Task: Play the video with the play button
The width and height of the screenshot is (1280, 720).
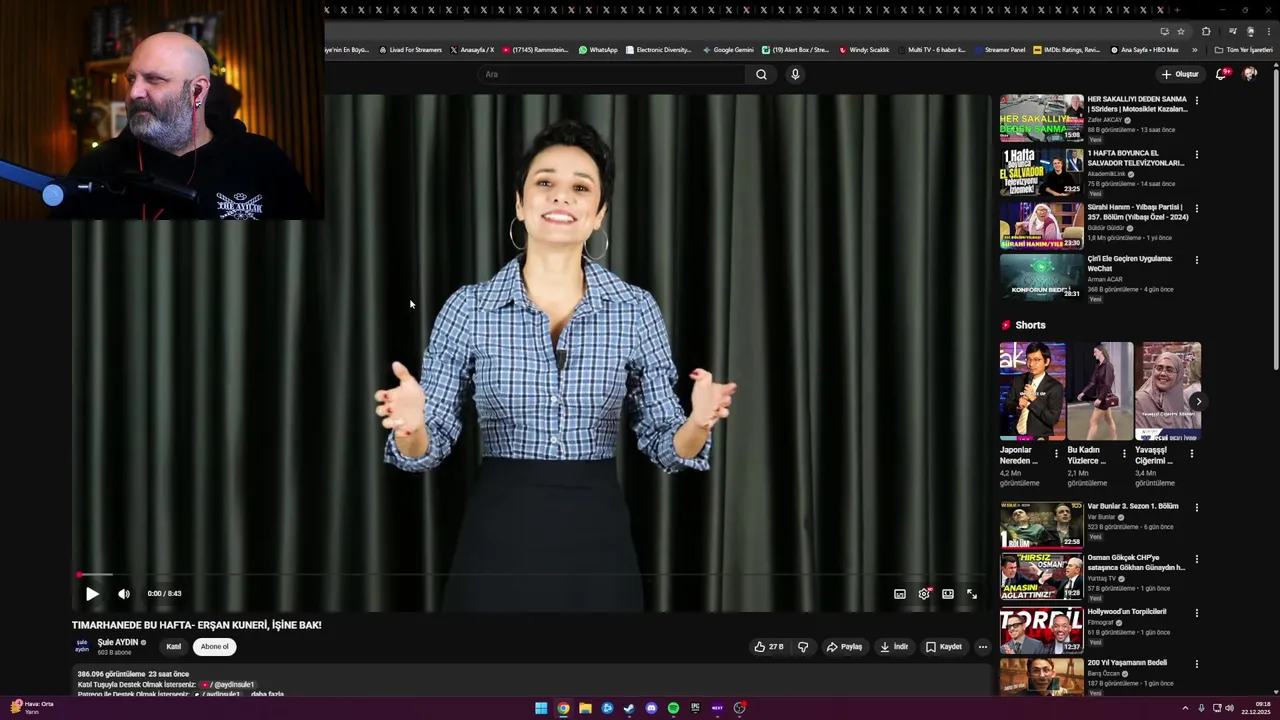Action: 92,594
